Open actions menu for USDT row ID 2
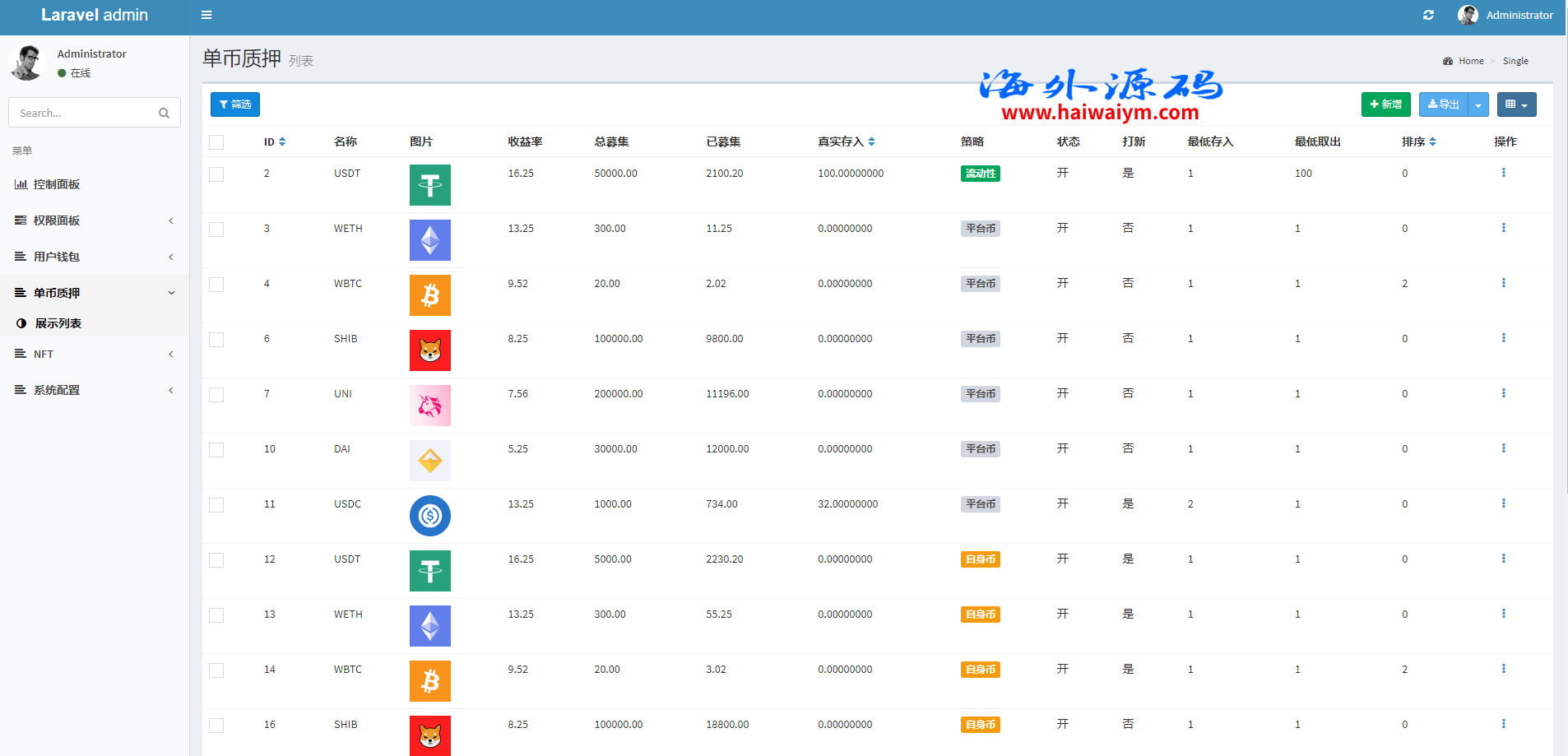Viewport: 1568px width, 756px height. click(1503, 173)
